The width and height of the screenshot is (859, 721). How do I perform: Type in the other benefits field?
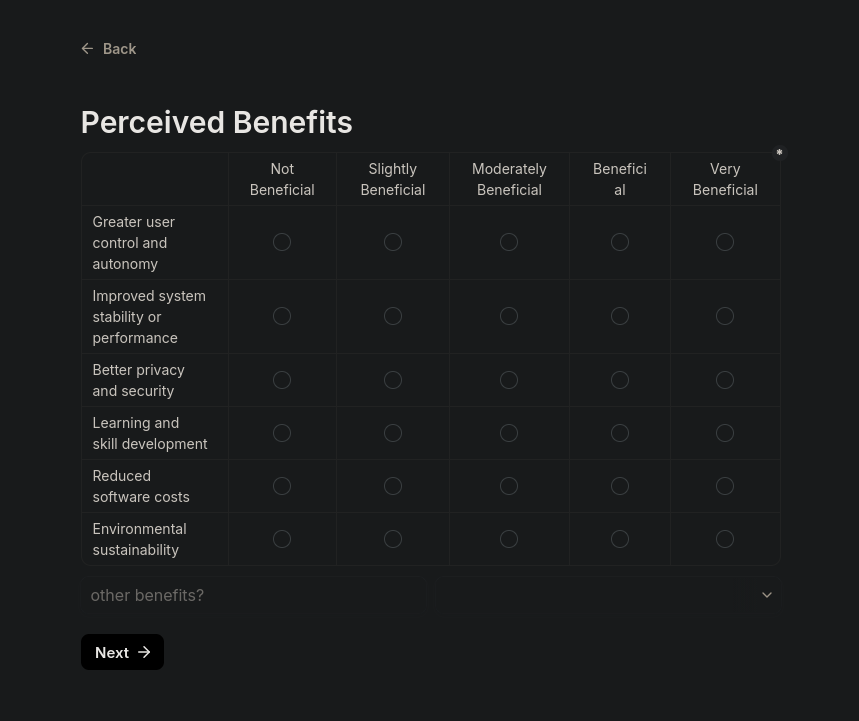tap(255, 595)
